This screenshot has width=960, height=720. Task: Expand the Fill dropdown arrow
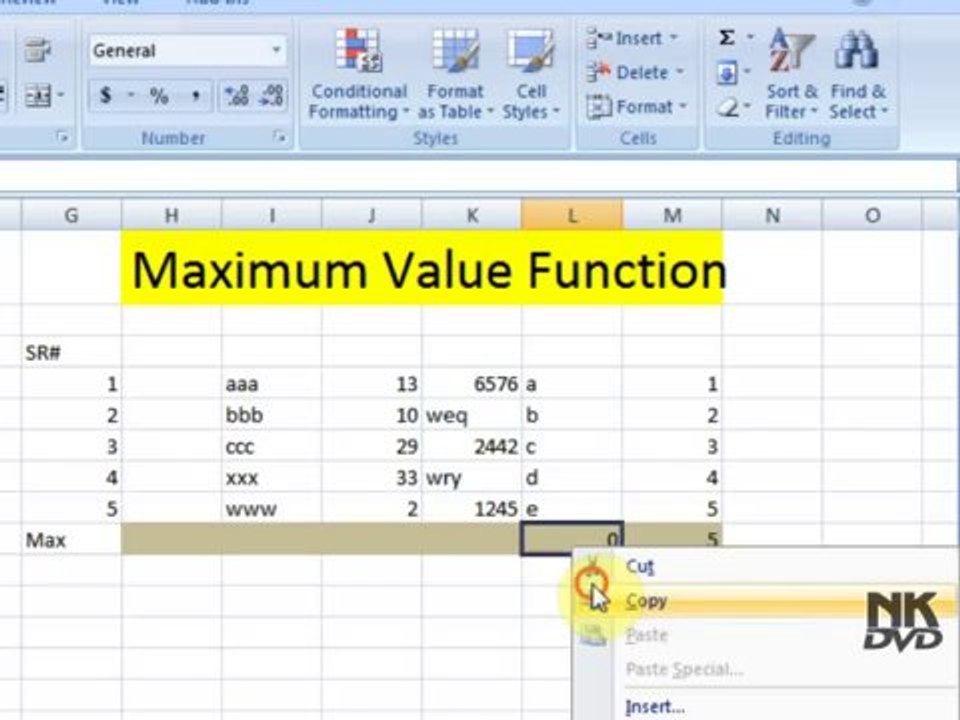coord(747,73)
